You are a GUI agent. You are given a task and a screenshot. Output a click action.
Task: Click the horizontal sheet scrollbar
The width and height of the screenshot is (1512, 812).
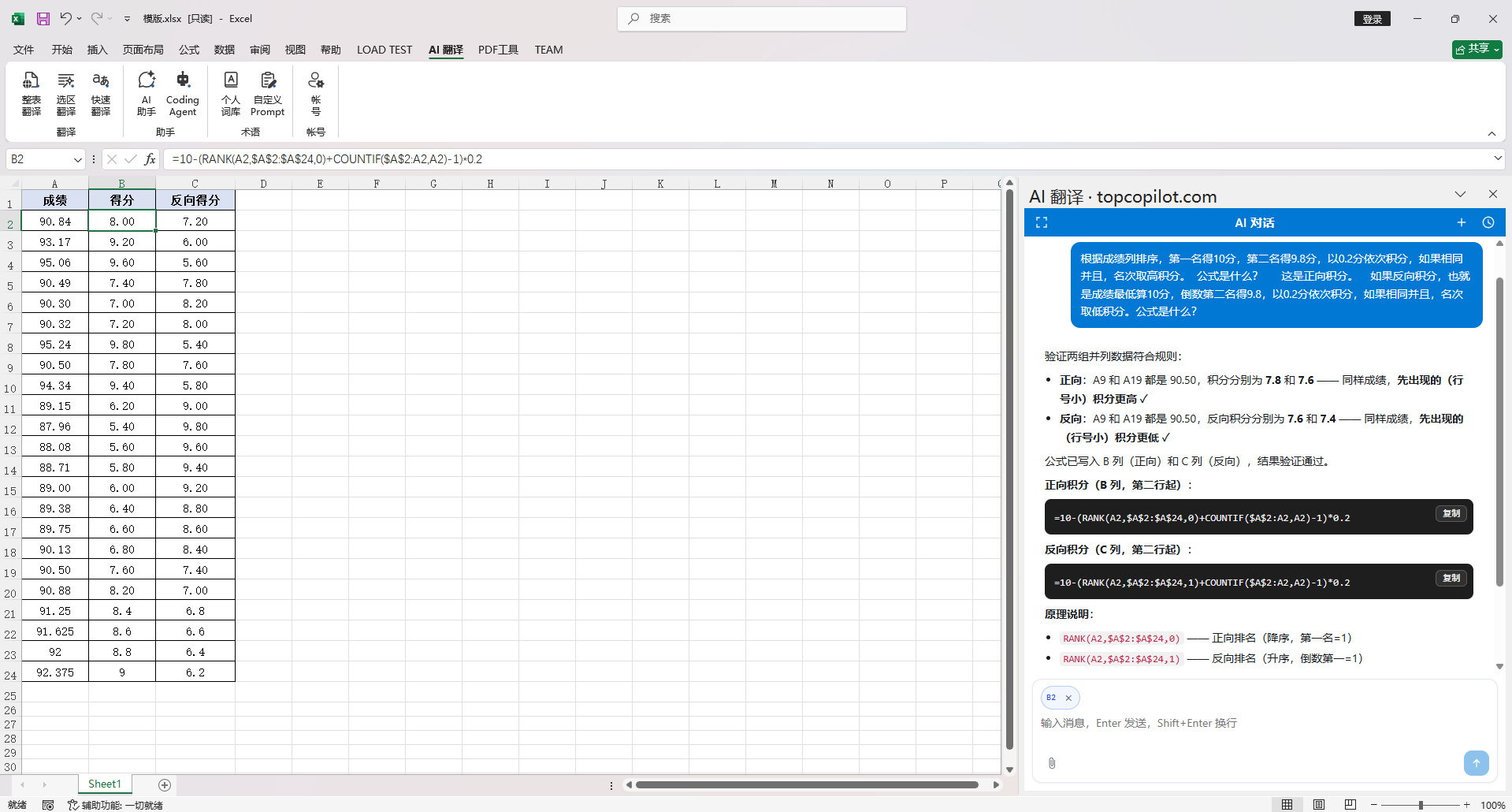(x=807, y=784)
